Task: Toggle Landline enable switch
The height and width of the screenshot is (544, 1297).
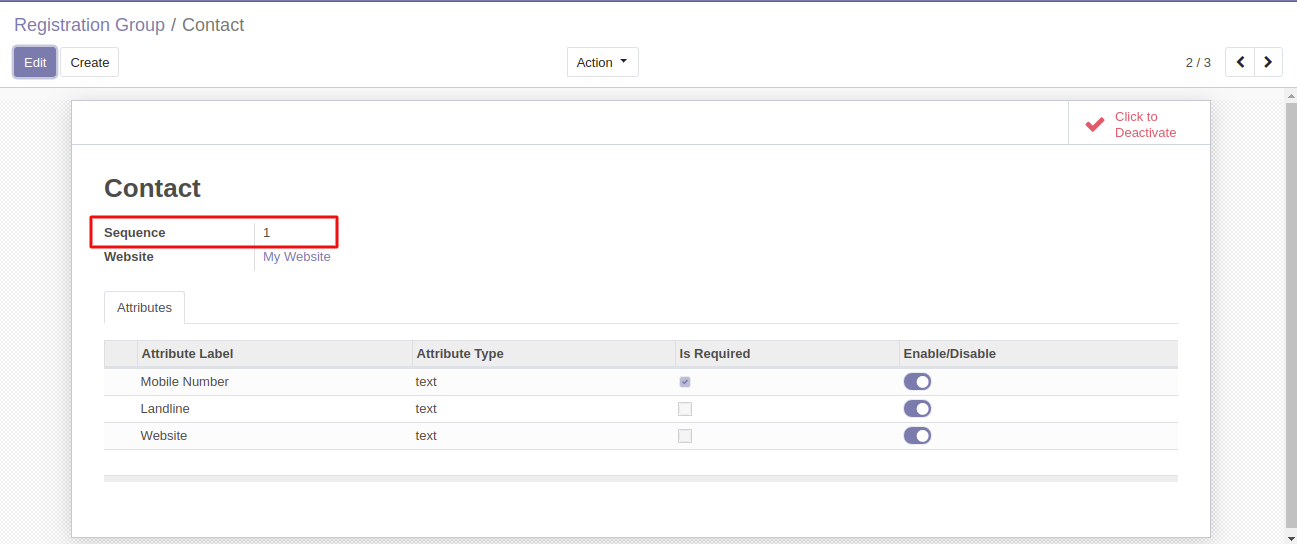Action: tap(917, 409)
